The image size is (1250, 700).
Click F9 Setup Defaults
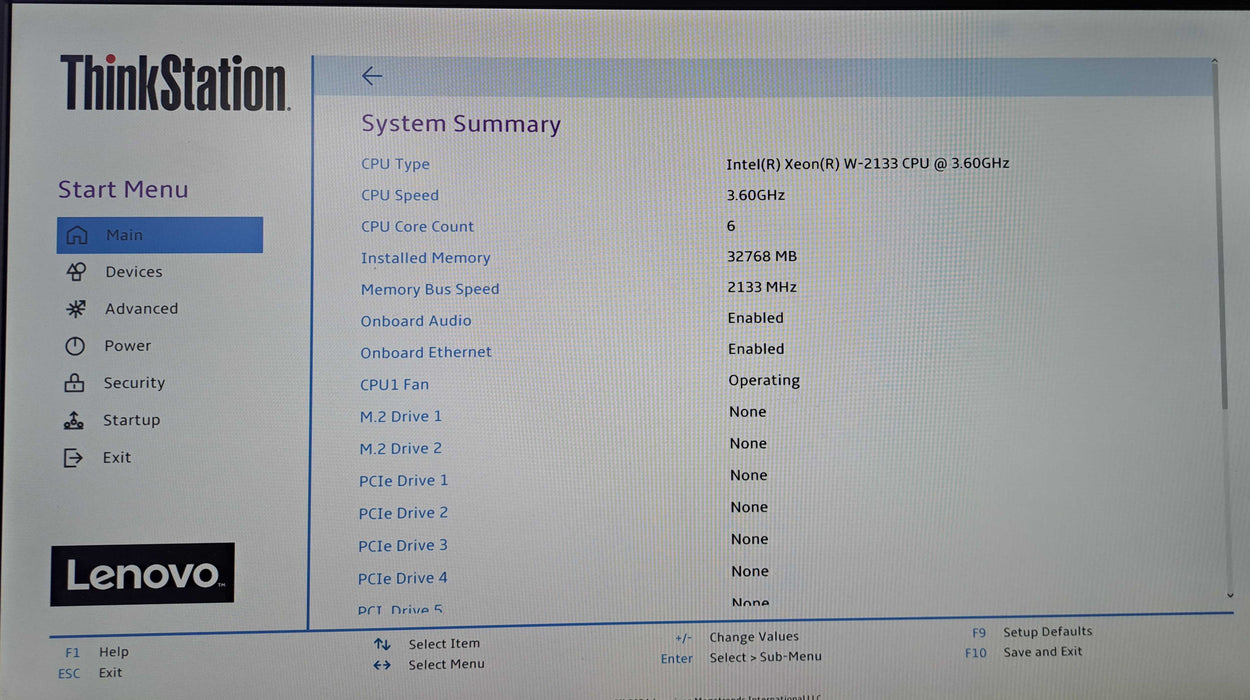[x=1032, y=632]
